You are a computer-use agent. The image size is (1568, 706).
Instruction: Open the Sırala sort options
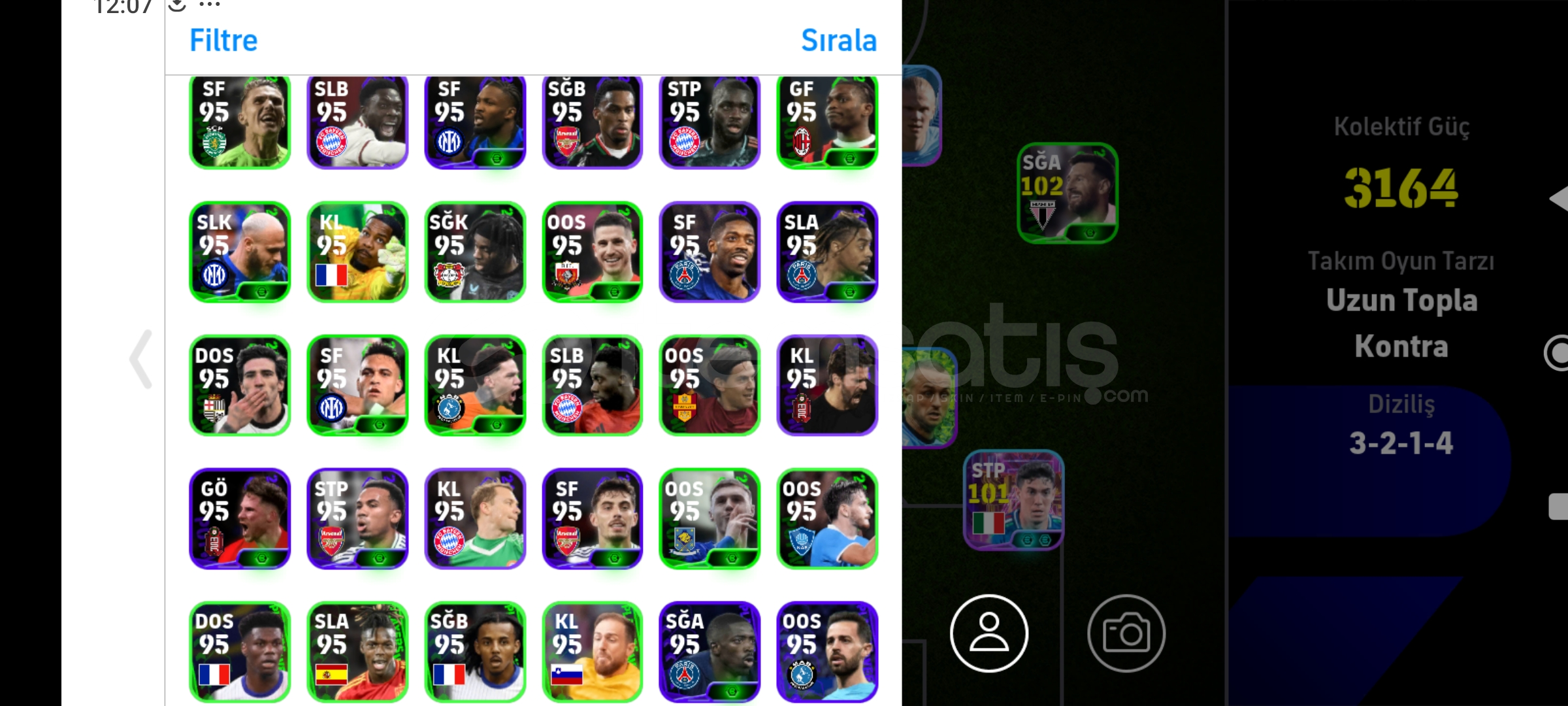(x=839, y=41)
